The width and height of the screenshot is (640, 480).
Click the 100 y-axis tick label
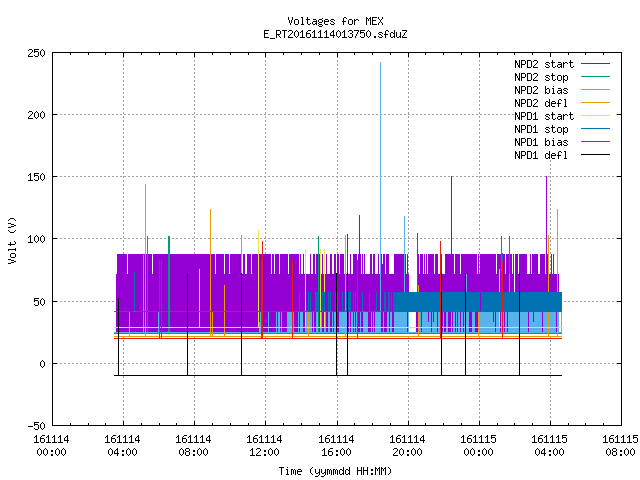tap(36, 239)
